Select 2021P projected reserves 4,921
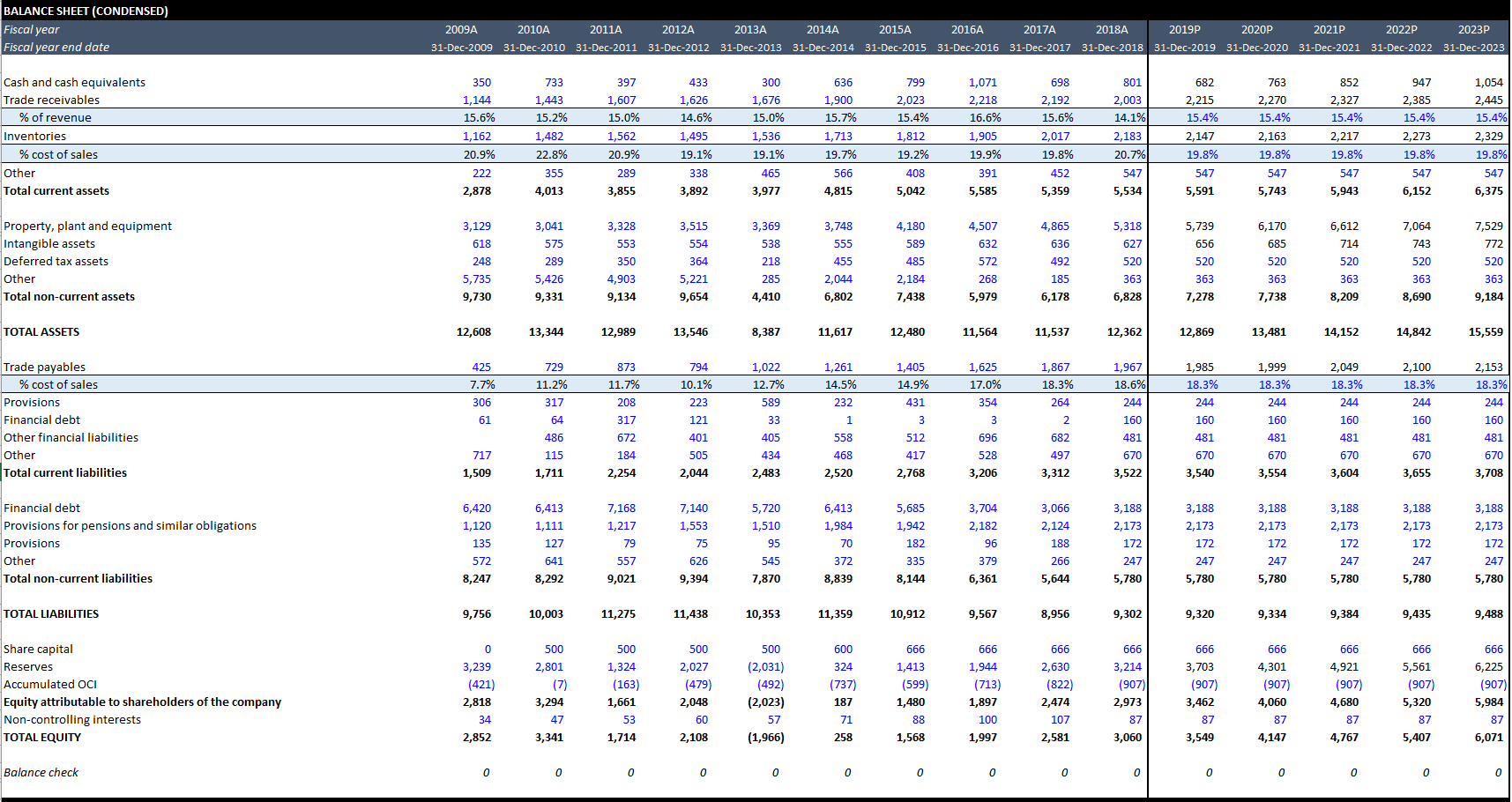The image size is (1512, 802). [1344, 667]
